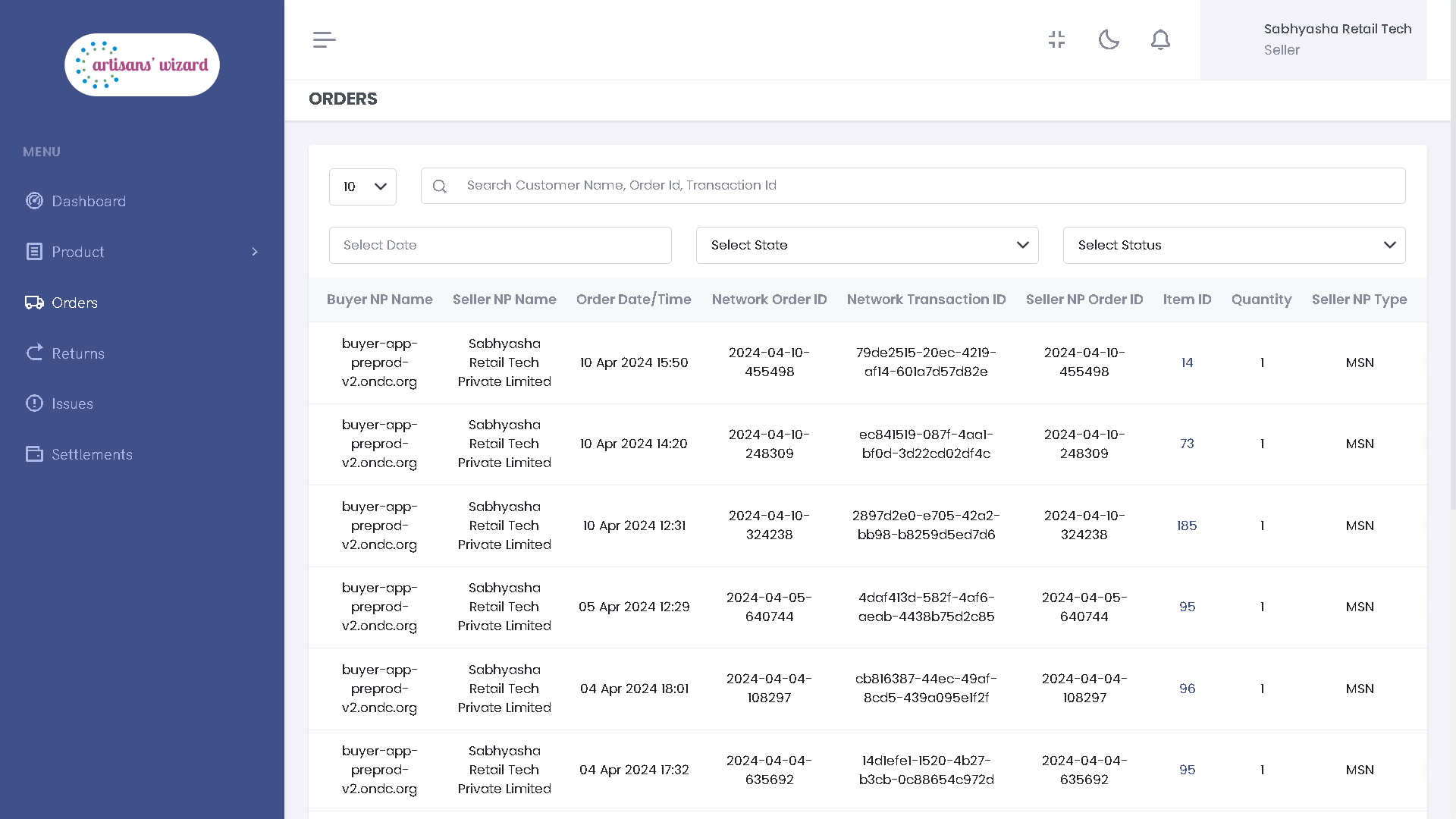Click the search magnifier icon
Screen dimensions: 1456x819
click(440, 187)
